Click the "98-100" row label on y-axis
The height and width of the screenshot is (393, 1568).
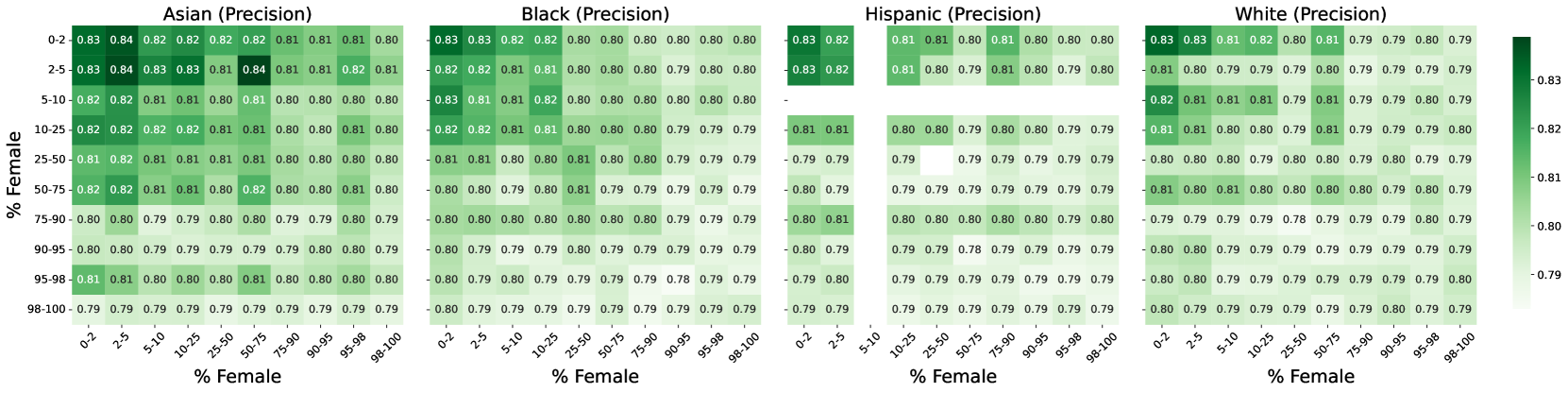click(x=47, y=310)
